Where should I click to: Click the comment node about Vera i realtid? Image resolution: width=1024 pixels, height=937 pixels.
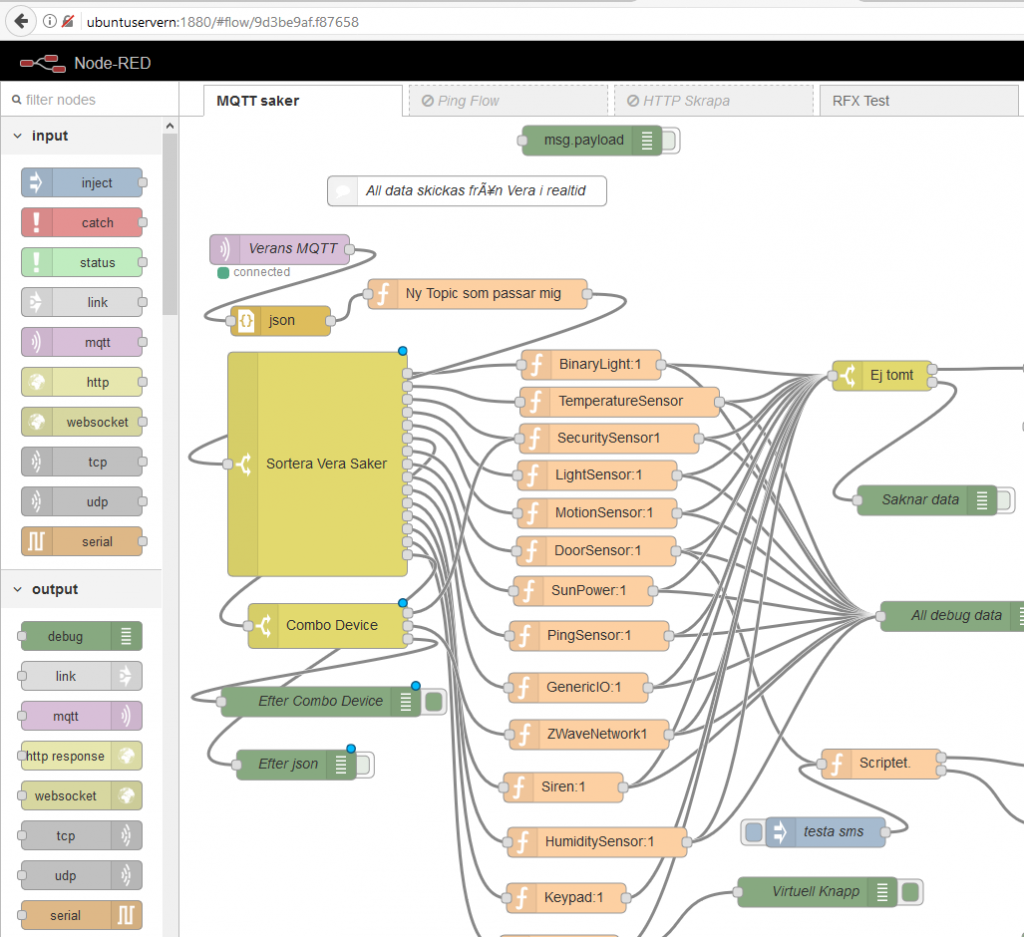pos(467,191)
